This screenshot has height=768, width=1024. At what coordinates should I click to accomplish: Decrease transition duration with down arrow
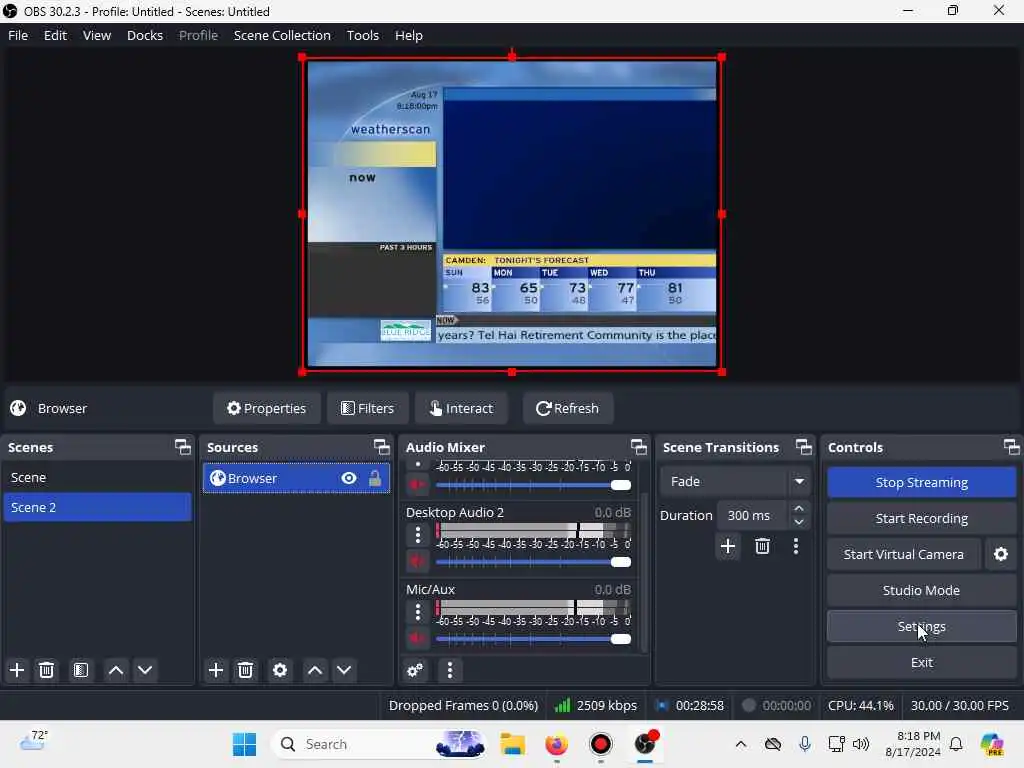(x=799, y=522)
